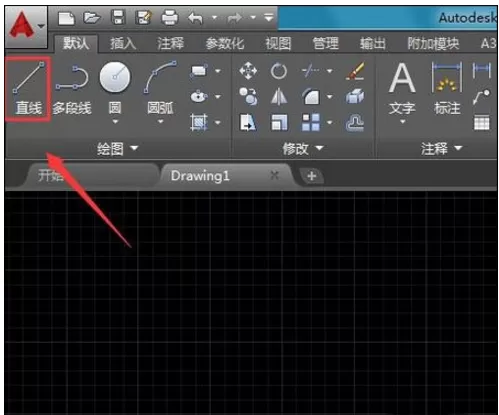Open the rectangle tool dropdown arrow
The image size is (499, 415).
[x=218, y=71]
